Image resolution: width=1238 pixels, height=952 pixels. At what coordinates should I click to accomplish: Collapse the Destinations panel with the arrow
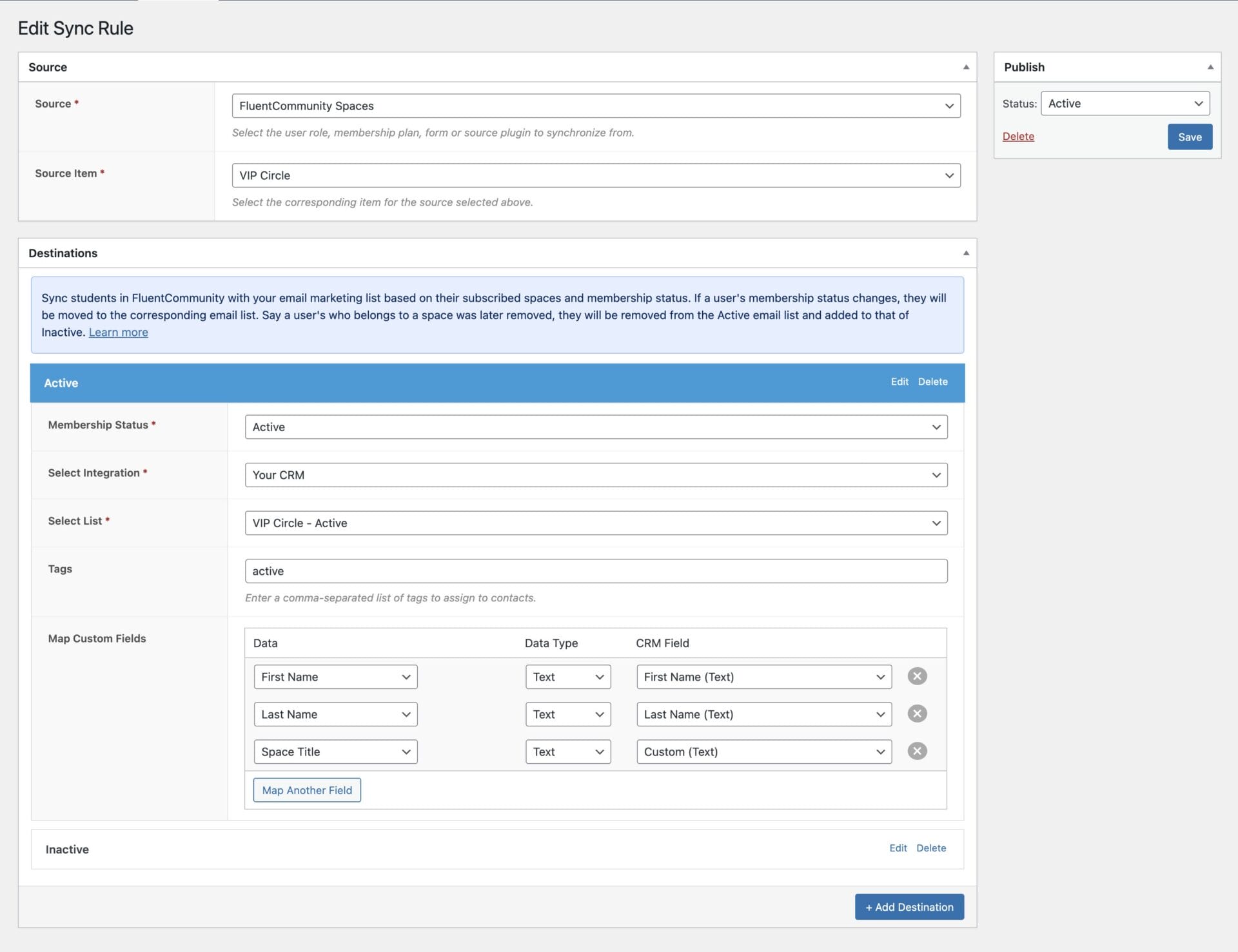[x=965, y=253]
